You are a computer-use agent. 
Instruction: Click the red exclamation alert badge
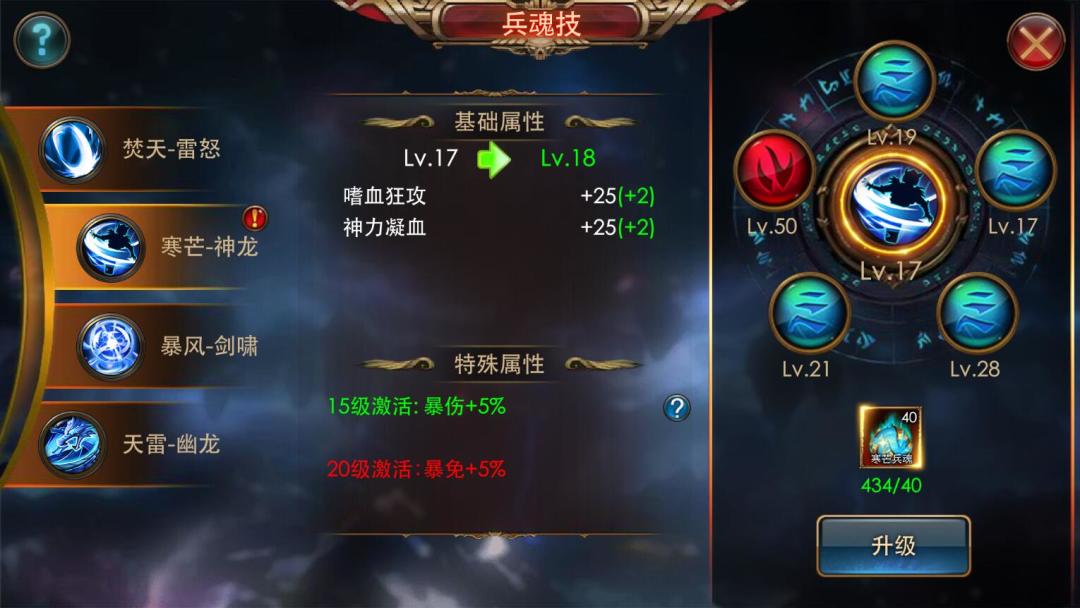click(x=255, y=218)
